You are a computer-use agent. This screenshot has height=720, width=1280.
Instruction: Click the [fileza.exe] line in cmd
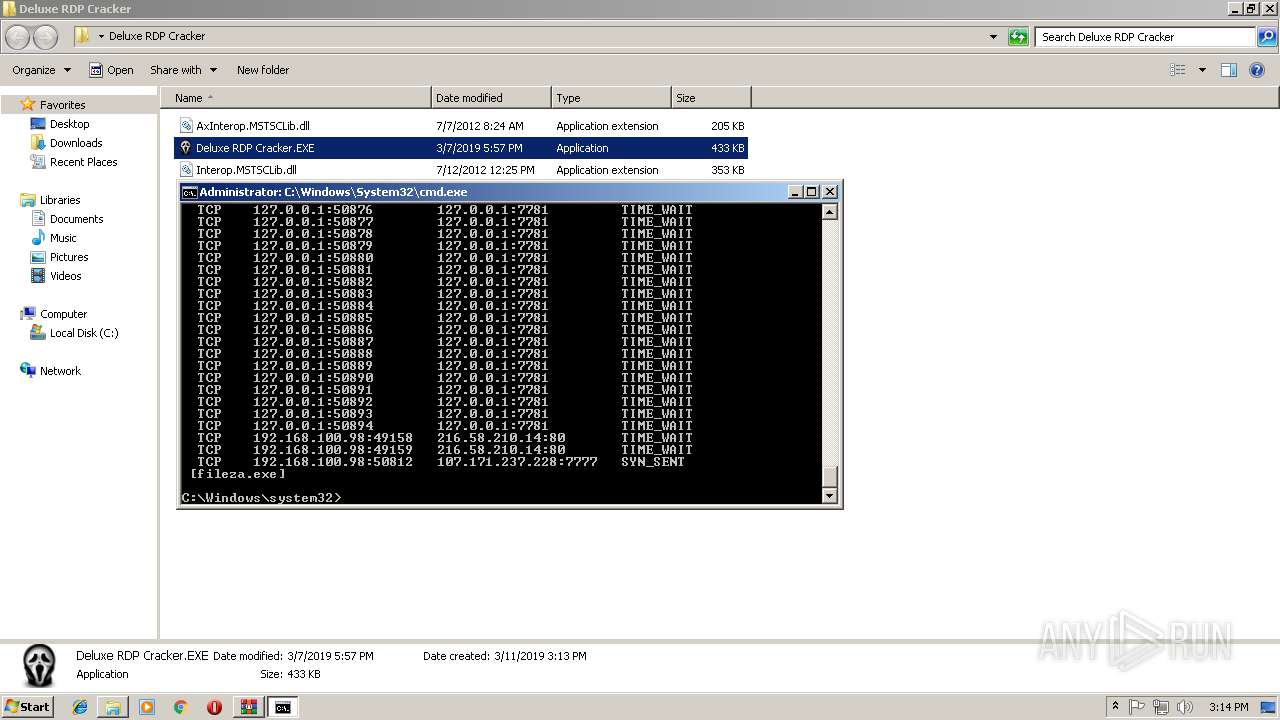point(238,473)
